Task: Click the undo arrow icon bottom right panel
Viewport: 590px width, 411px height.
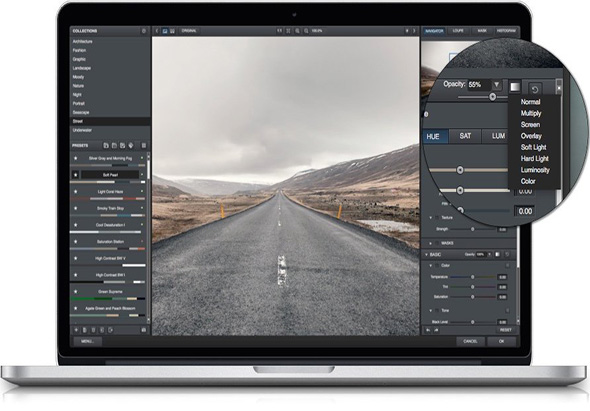Action: pos(428,330)
